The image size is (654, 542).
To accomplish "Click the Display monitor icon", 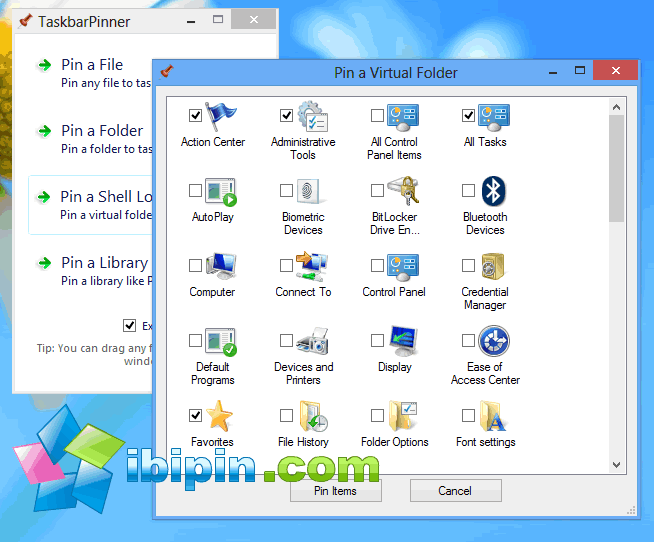I will pos(403,341).
